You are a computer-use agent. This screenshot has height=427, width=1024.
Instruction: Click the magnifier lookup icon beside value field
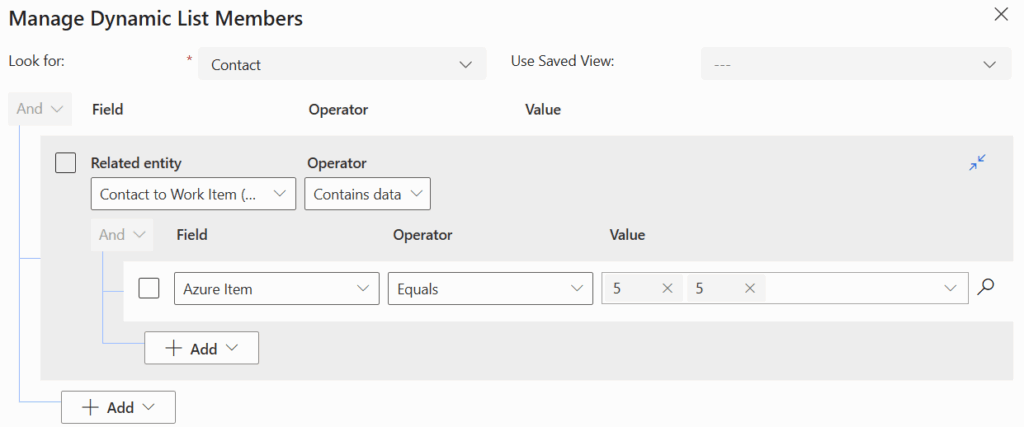[986, 288]
